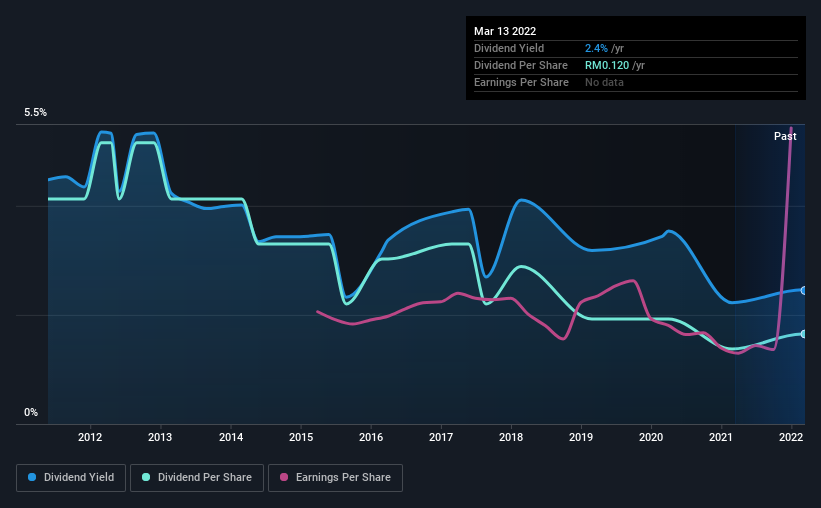Click the blue Dividend Yield legend dot

(32, 477)
